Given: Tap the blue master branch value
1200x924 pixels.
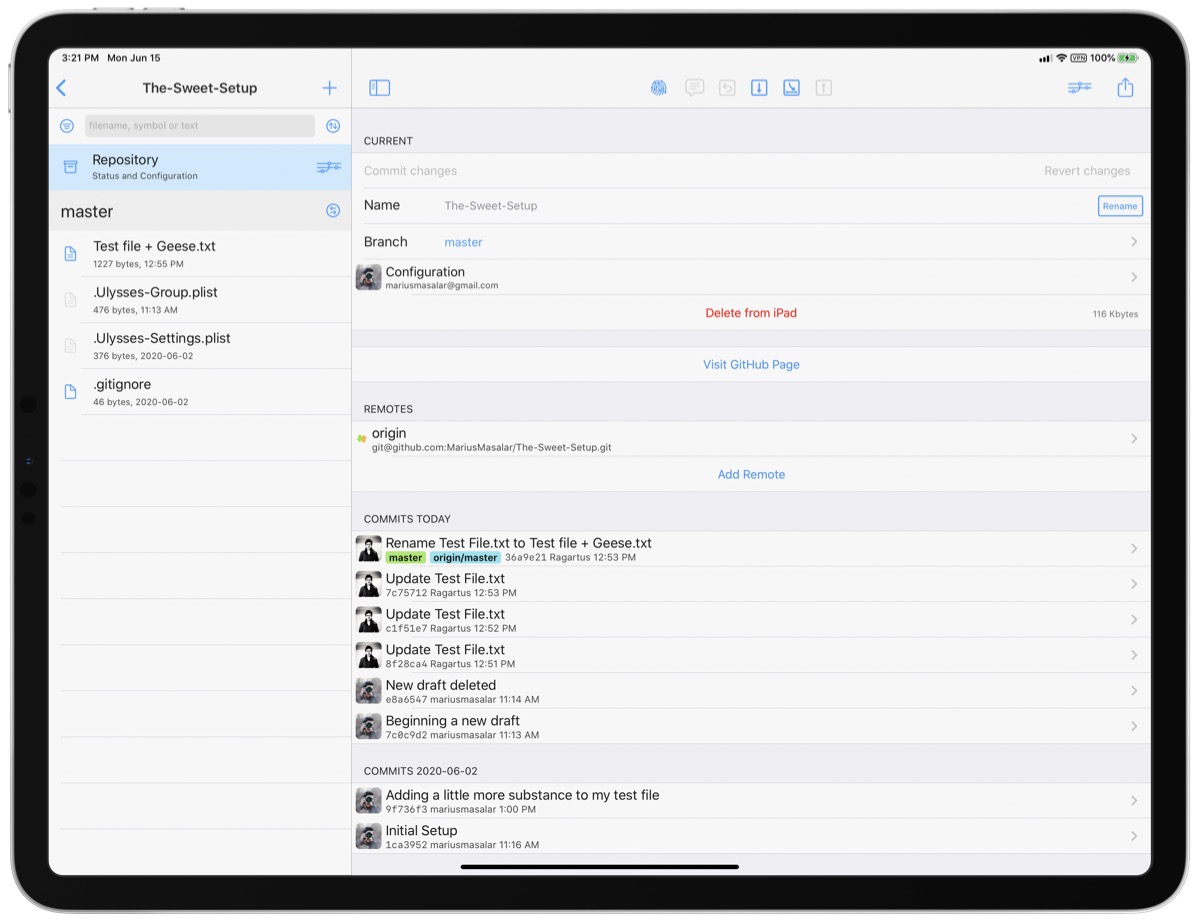Looking at the screenshot, I should 463,242.
